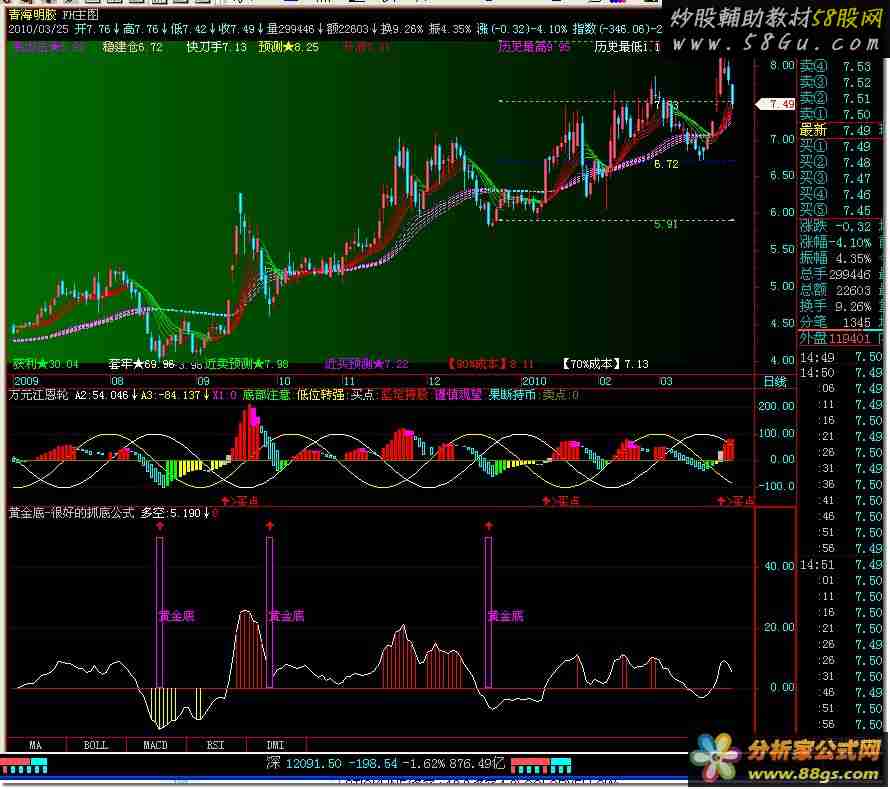This screenshot has height=789, width=890.
Task: Click the 买① 7.49 bid row
Action: 836,146
